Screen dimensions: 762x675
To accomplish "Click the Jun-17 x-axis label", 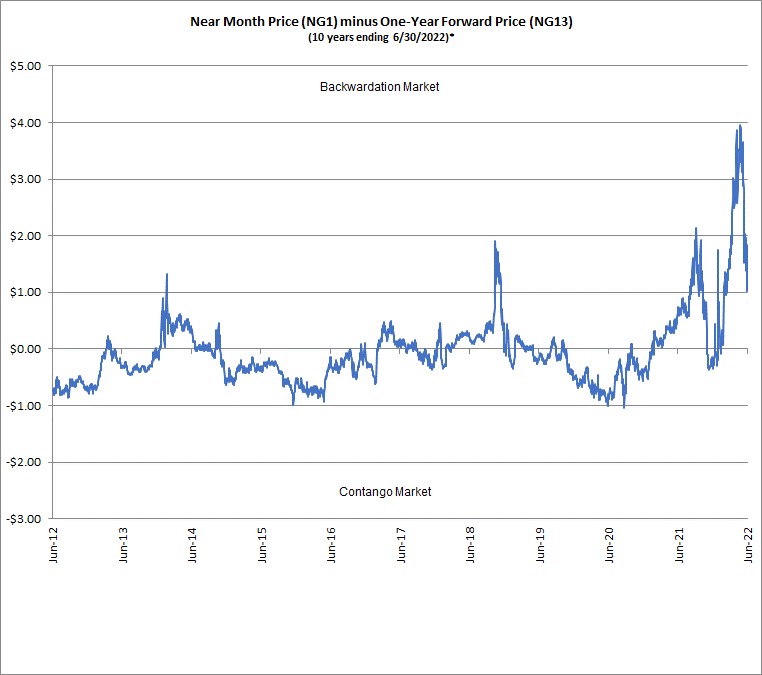I will [x=400, y=545].
